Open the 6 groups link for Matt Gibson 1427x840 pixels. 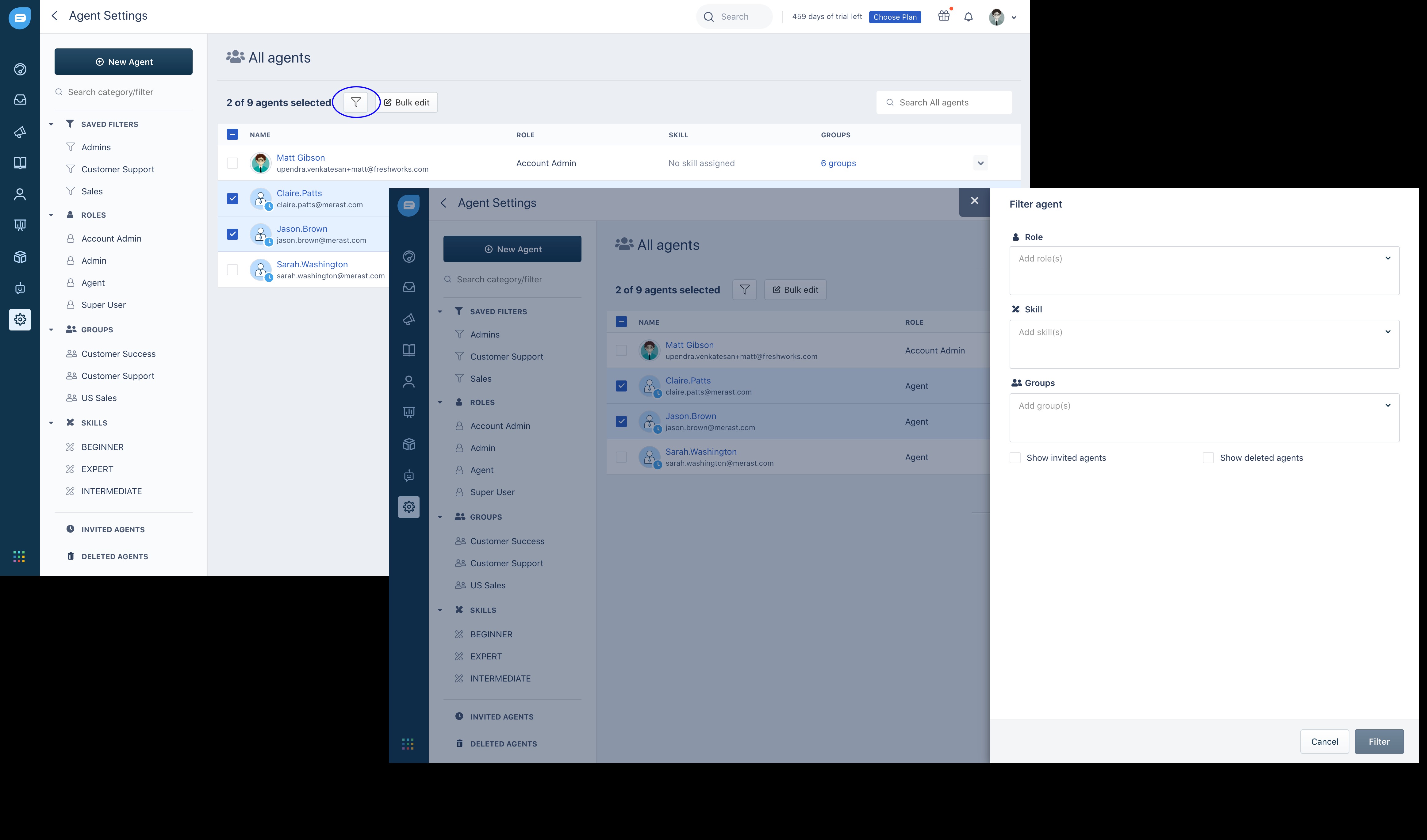tap(838, 163)
